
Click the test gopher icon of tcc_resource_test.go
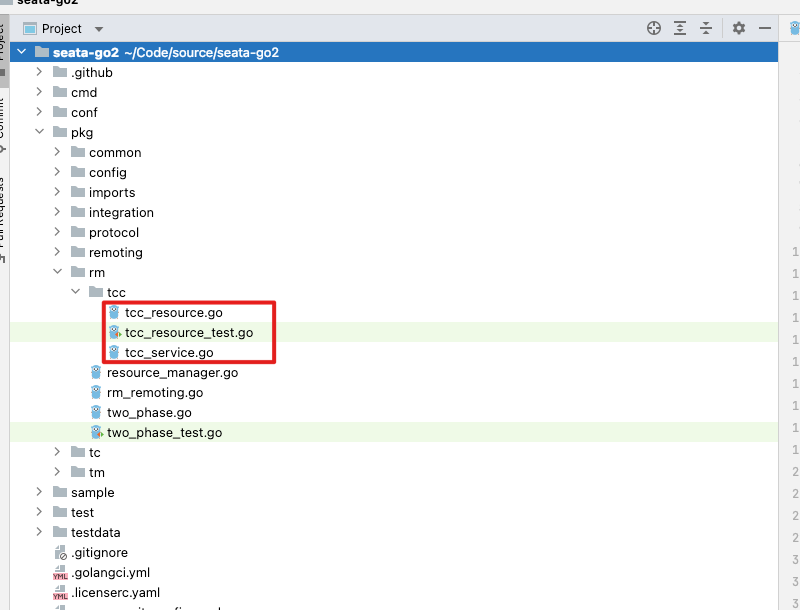tap(115, 332)
